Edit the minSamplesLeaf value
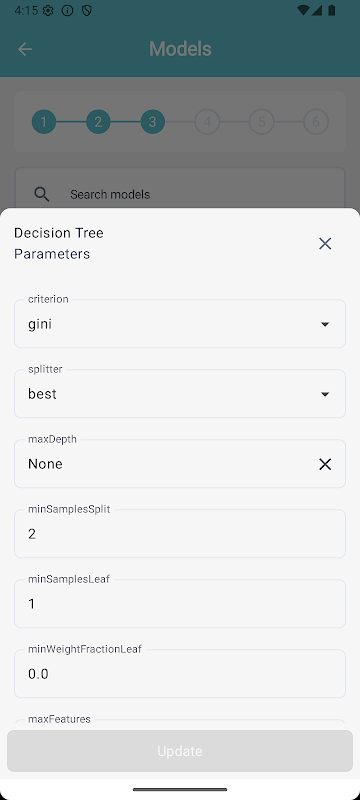Image resolution: width=360 pixels, height=800 pixels. coord(179,604)
